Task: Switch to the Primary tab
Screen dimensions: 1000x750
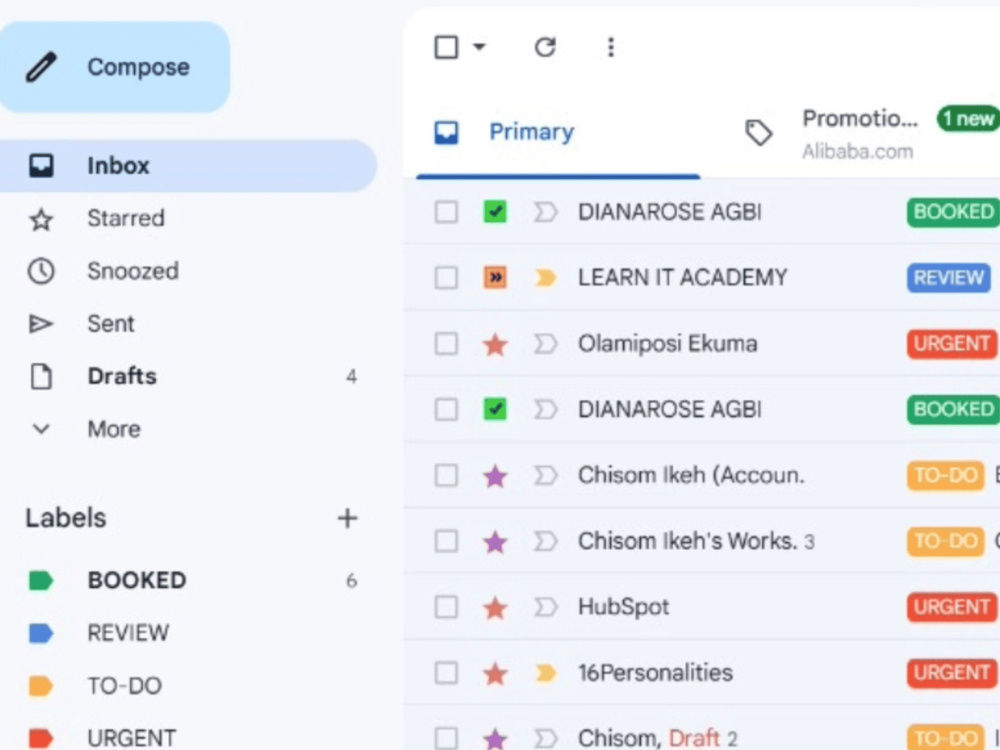Action: (x=558, y=133)
